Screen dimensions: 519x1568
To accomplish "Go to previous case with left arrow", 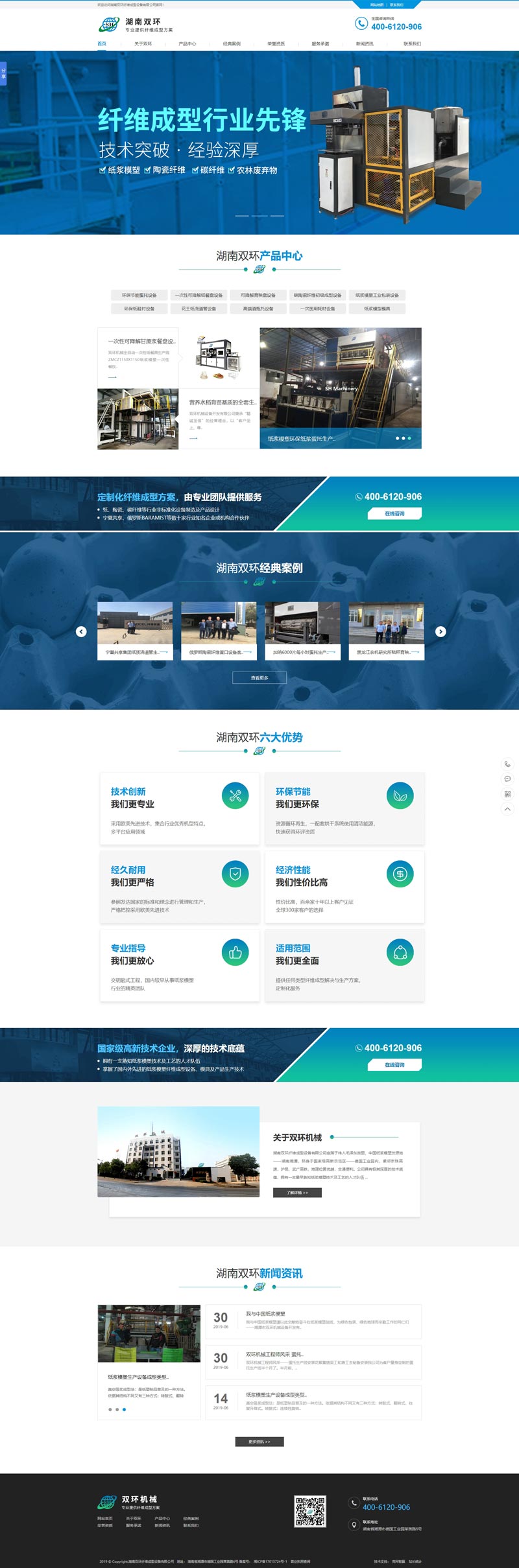I will (81, 631).
